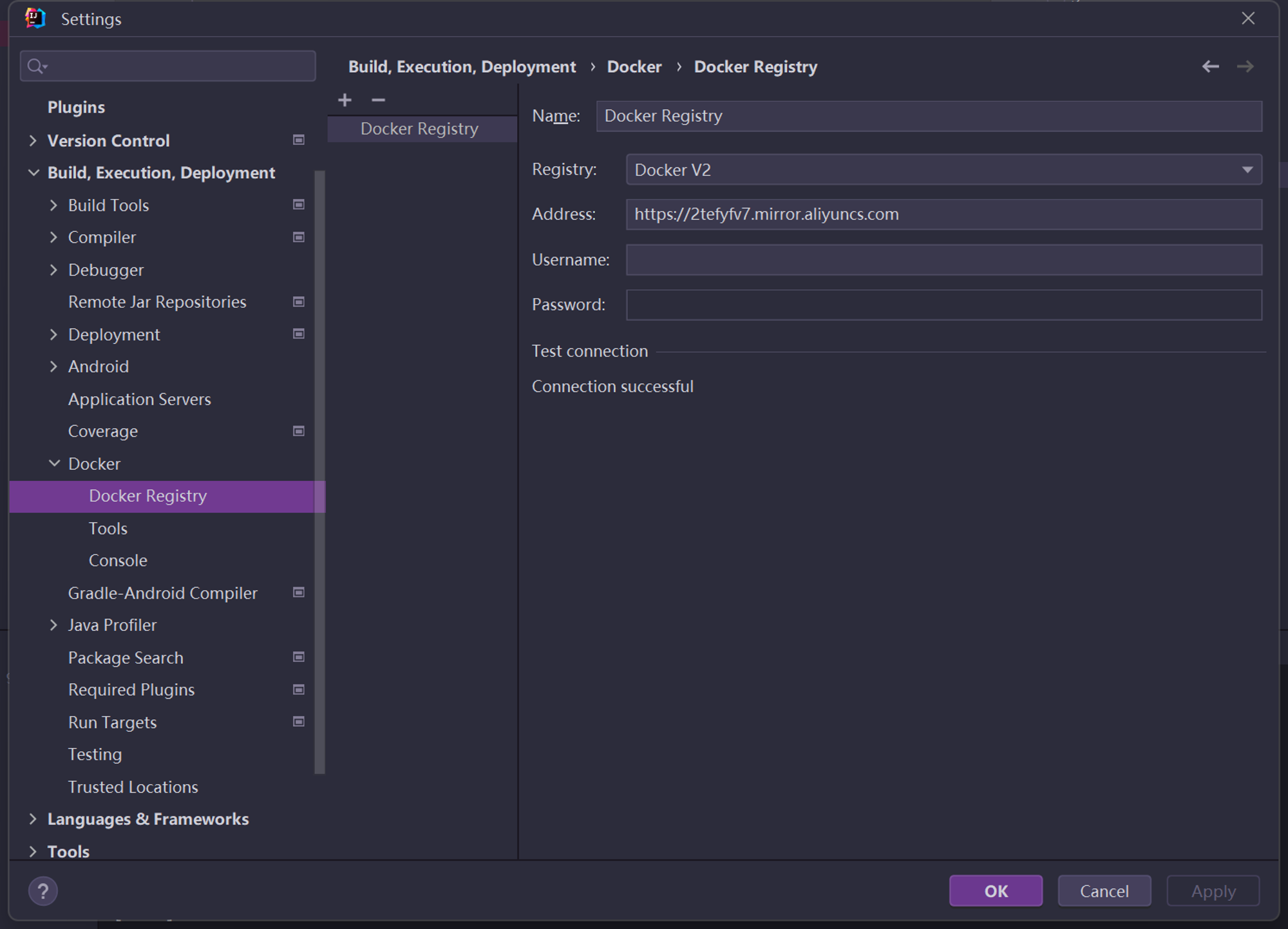Click the Address field
This screenshot has height=929, width=1288.
pyautogui.click(x=943, y=214)
